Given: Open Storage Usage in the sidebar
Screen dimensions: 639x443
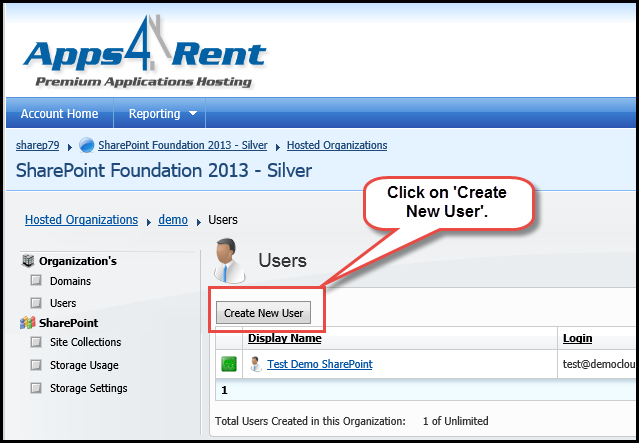Looking at the screenshot, I should click(84, 365).
